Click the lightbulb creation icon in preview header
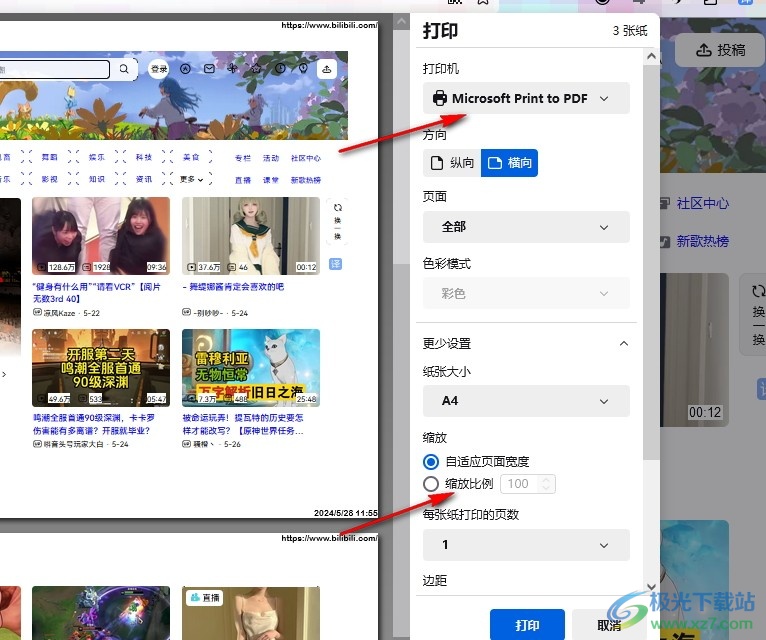Viewport: 766px width, 640px height. [x=303, y=68]
